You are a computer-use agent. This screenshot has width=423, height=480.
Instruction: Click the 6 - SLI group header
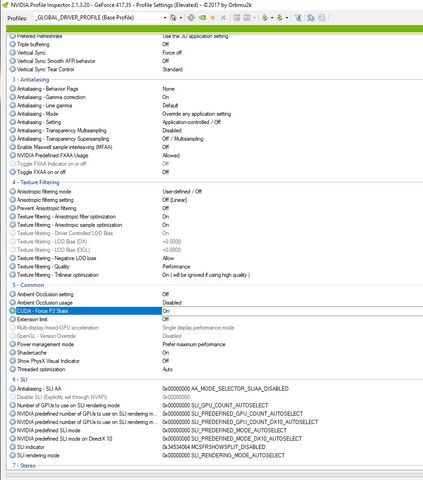[x=20, y=379]
